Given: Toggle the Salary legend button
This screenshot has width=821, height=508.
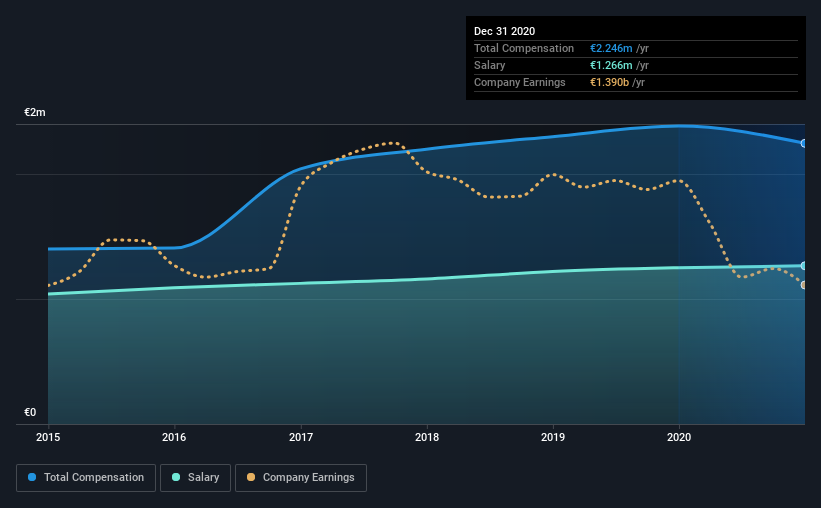Looking at the screenshot, I should pyautogui.click(x=195, y=478).
